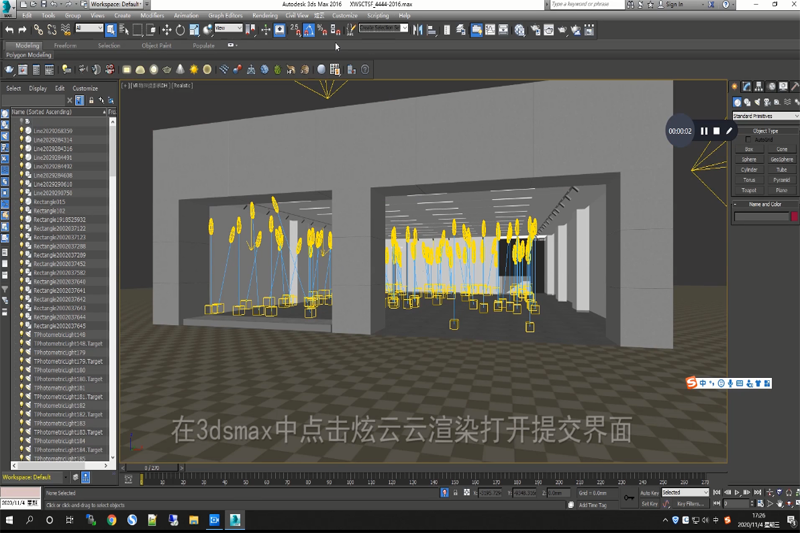Open the Modifiers menu

pos(152,16)
